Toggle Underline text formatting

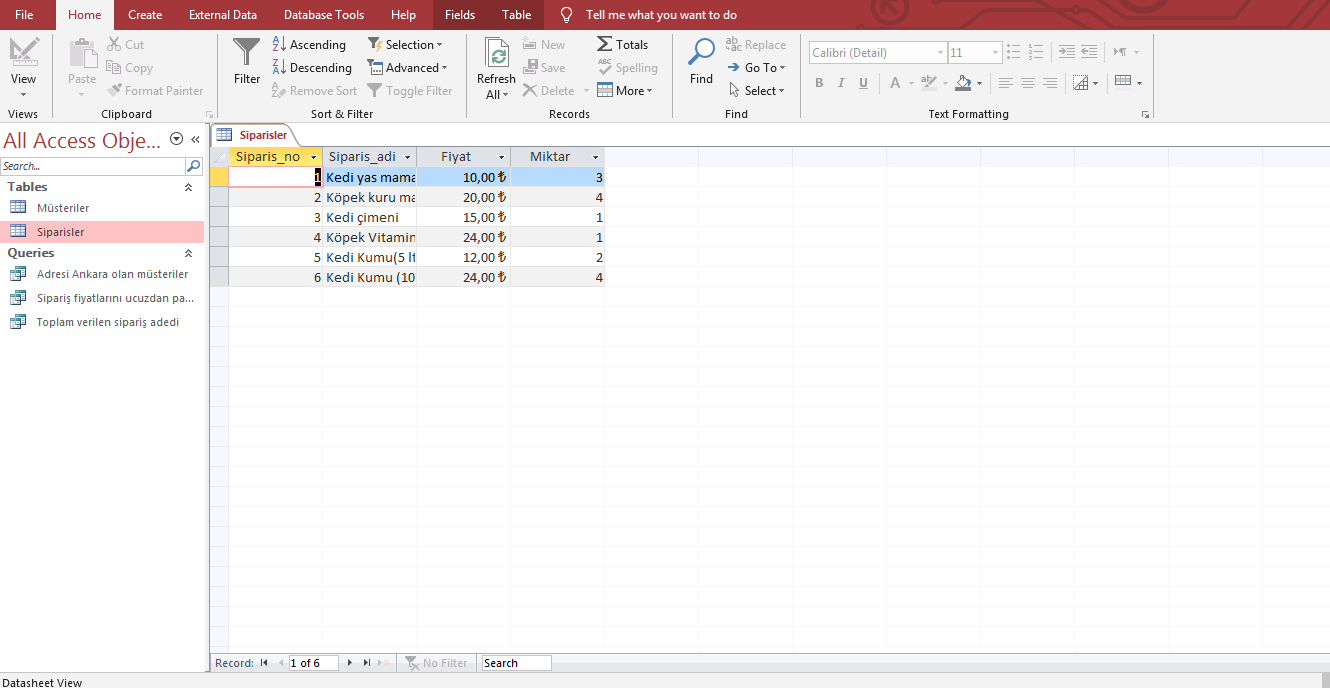point(863,83)
